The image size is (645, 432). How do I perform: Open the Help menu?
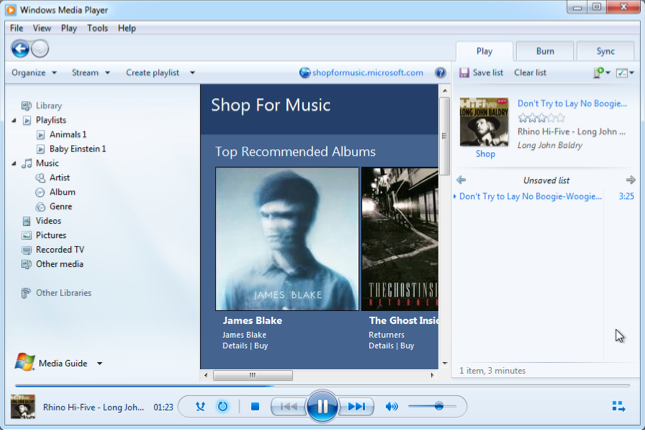(127, 28)
